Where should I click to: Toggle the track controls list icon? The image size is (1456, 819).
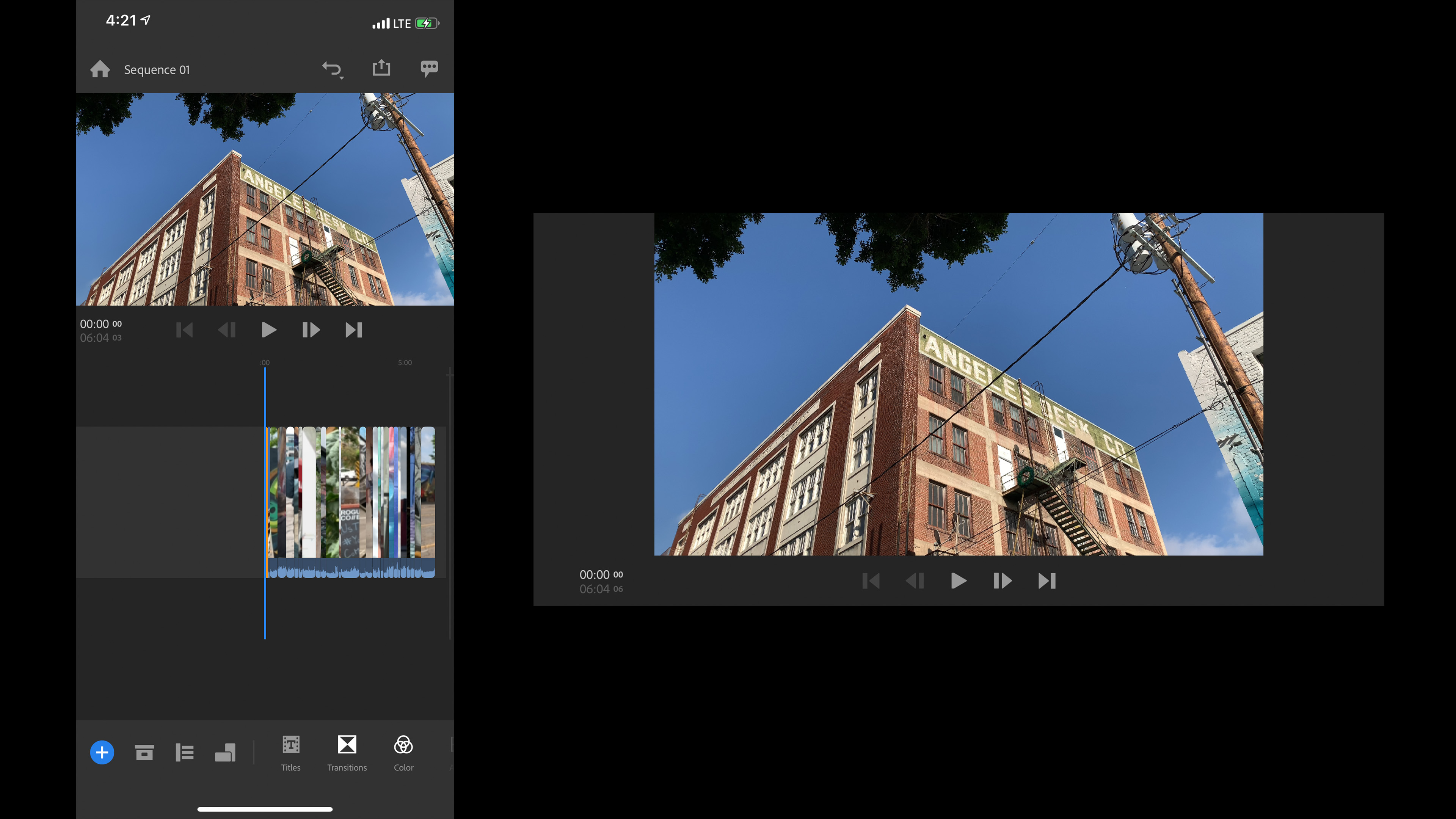point(184,752)
